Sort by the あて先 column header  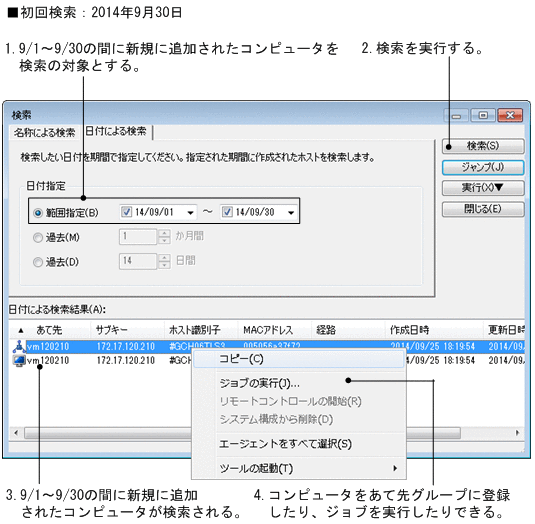click(x=49, y=330)
